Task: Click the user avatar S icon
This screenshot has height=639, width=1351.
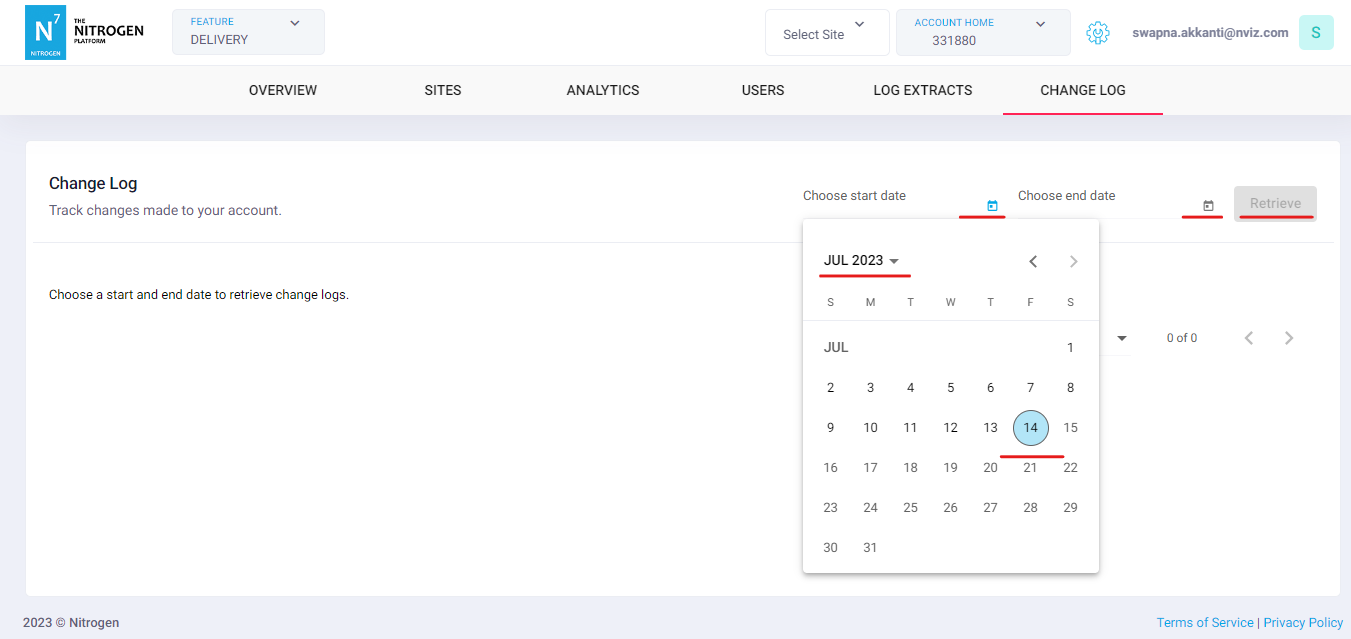Action: [1315, 33]
